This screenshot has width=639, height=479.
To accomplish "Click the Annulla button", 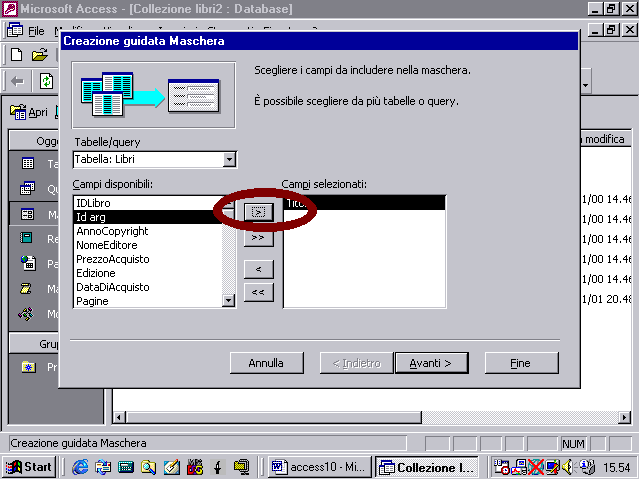I will [x=267, y=363].
